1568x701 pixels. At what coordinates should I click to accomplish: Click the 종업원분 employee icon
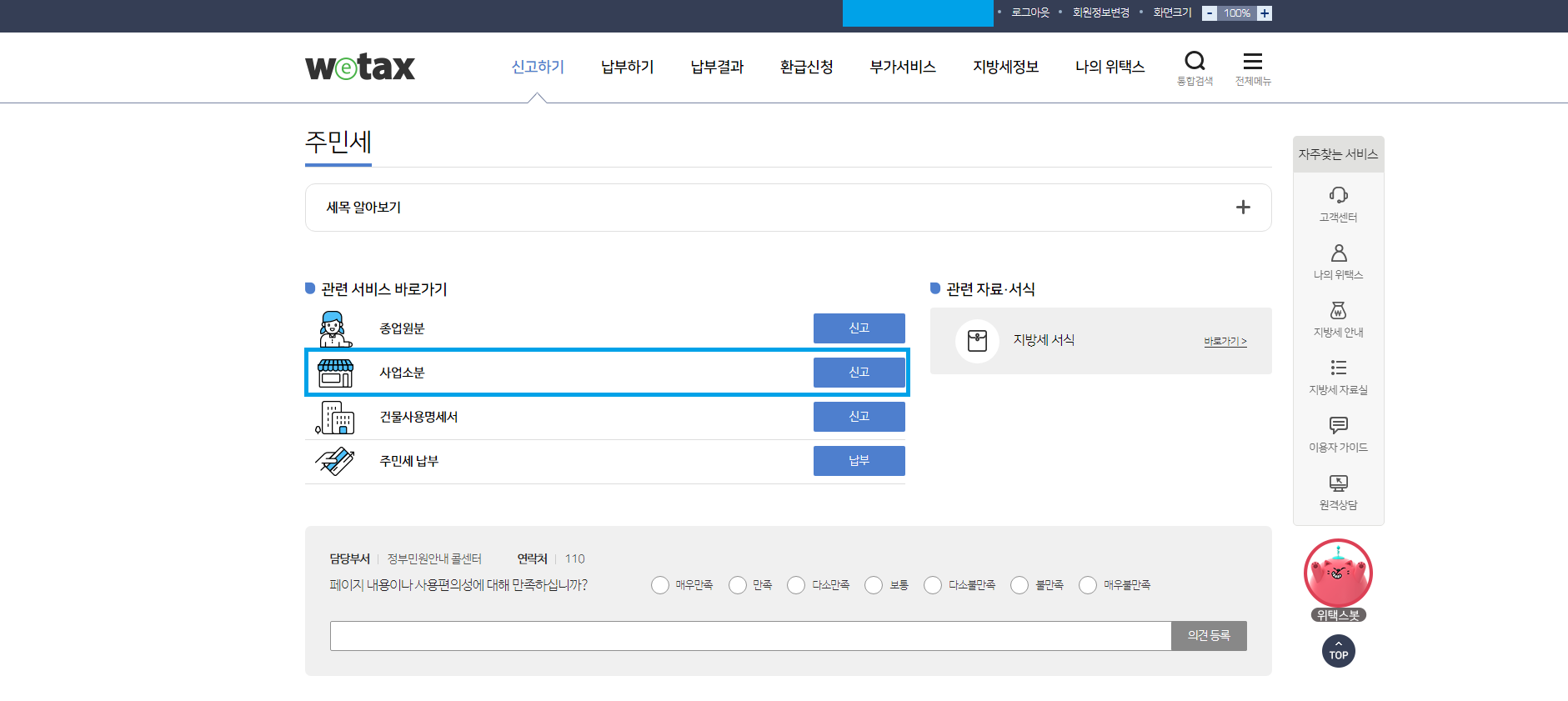point(335,328)
